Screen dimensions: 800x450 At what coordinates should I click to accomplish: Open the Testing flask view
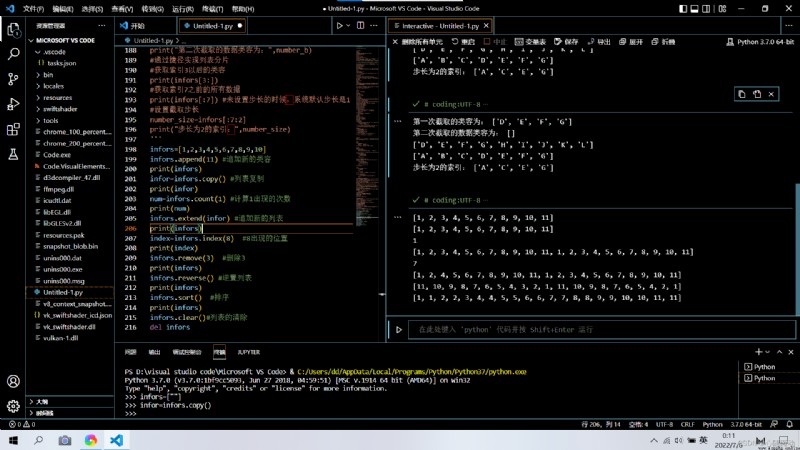click(14, 154)
